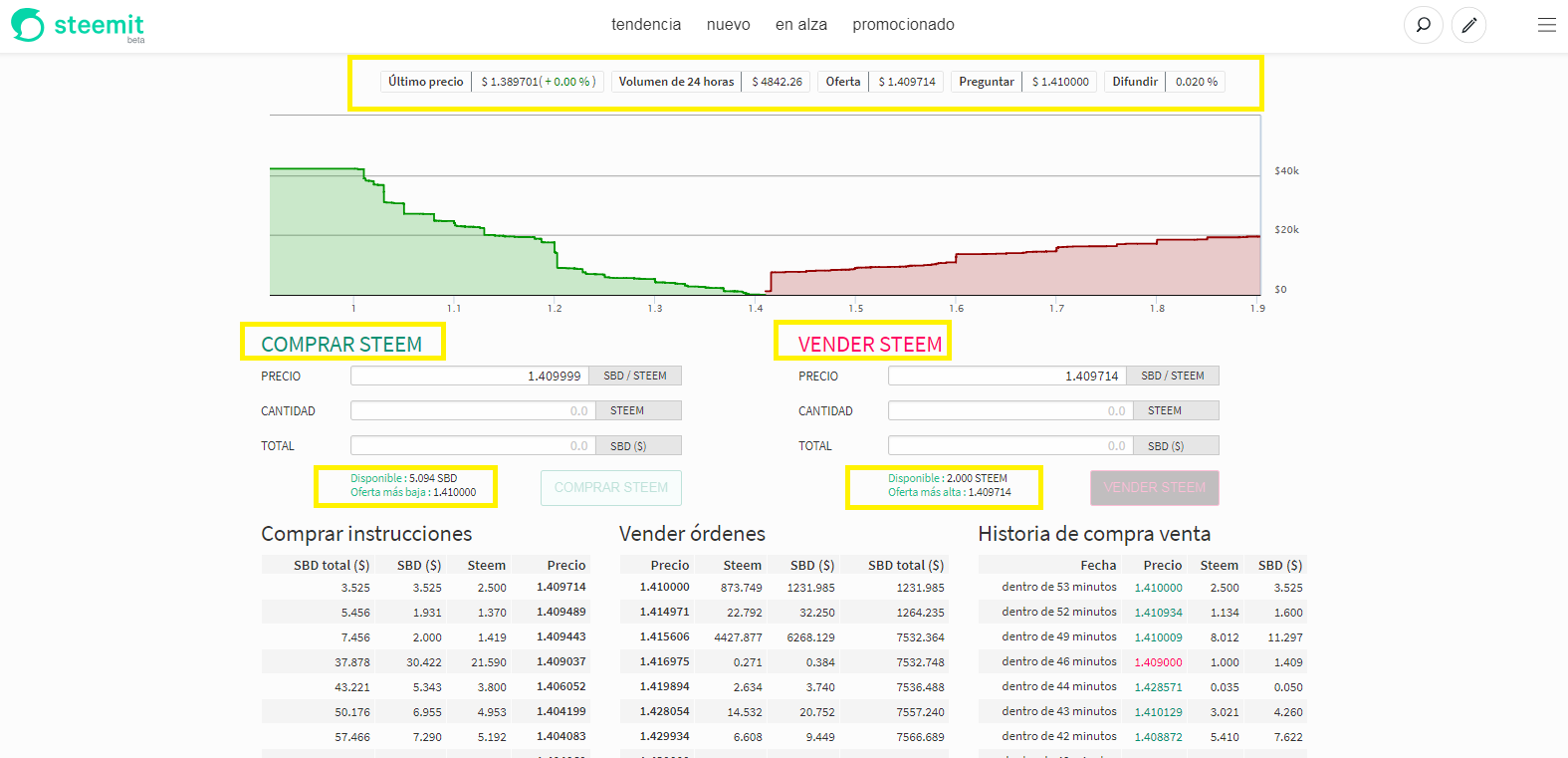
Task: Write a new post using pencil icon
Action: coord(1468,25)
